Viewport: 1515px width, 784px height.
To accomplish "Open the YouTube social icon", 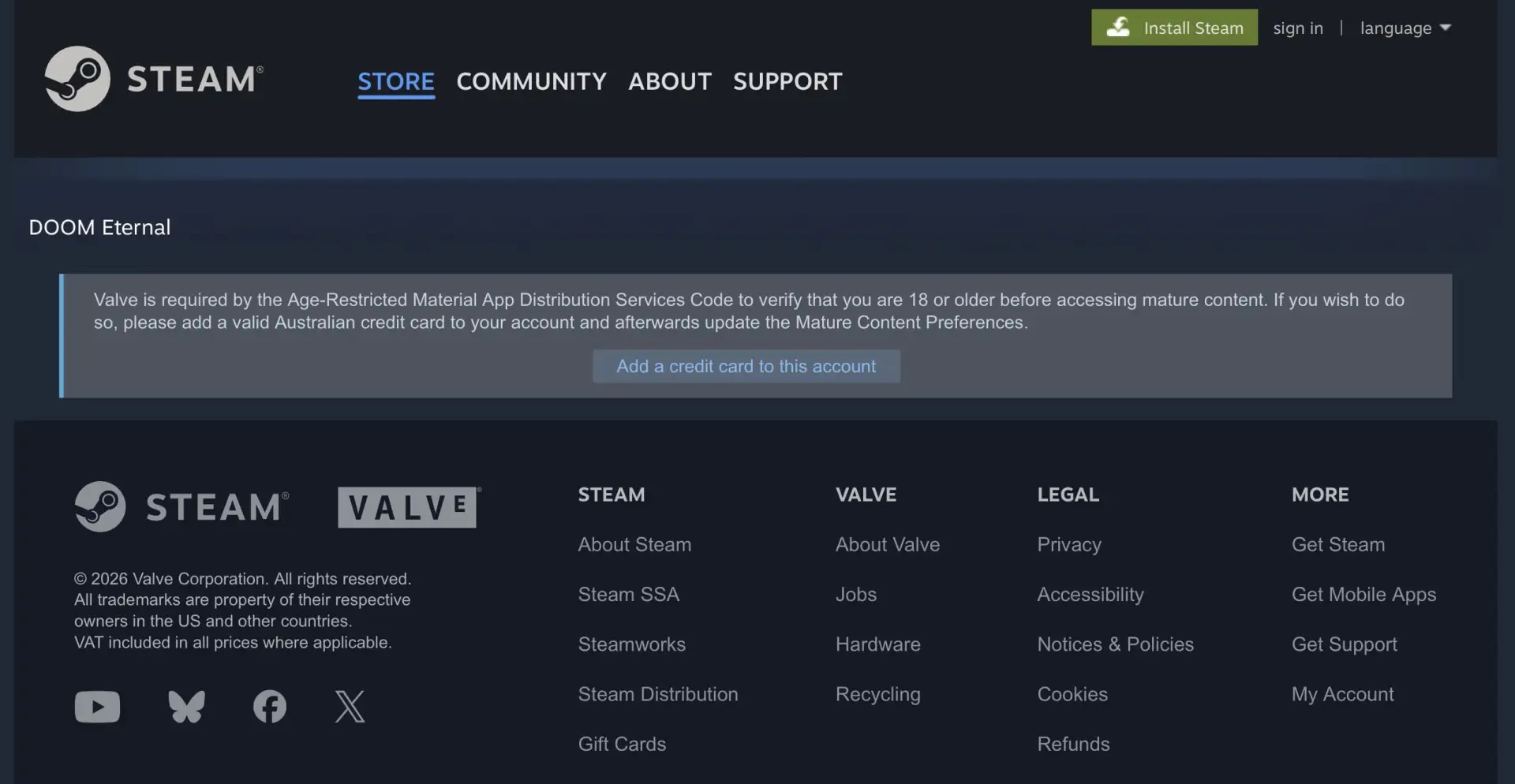I will click(x=97, y=707).
